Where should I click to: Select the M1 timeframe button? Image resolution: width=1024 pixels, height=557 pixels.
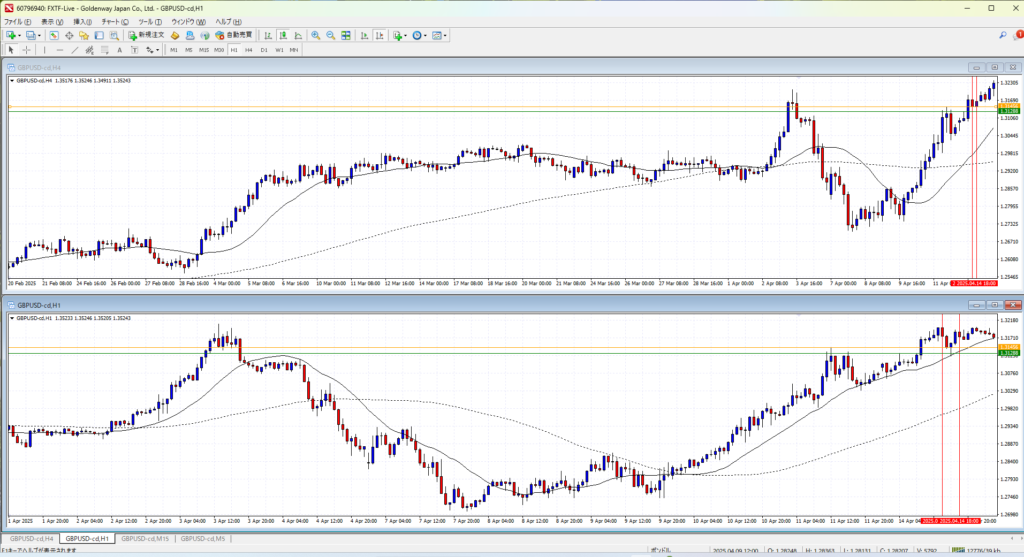coord(173,49)
